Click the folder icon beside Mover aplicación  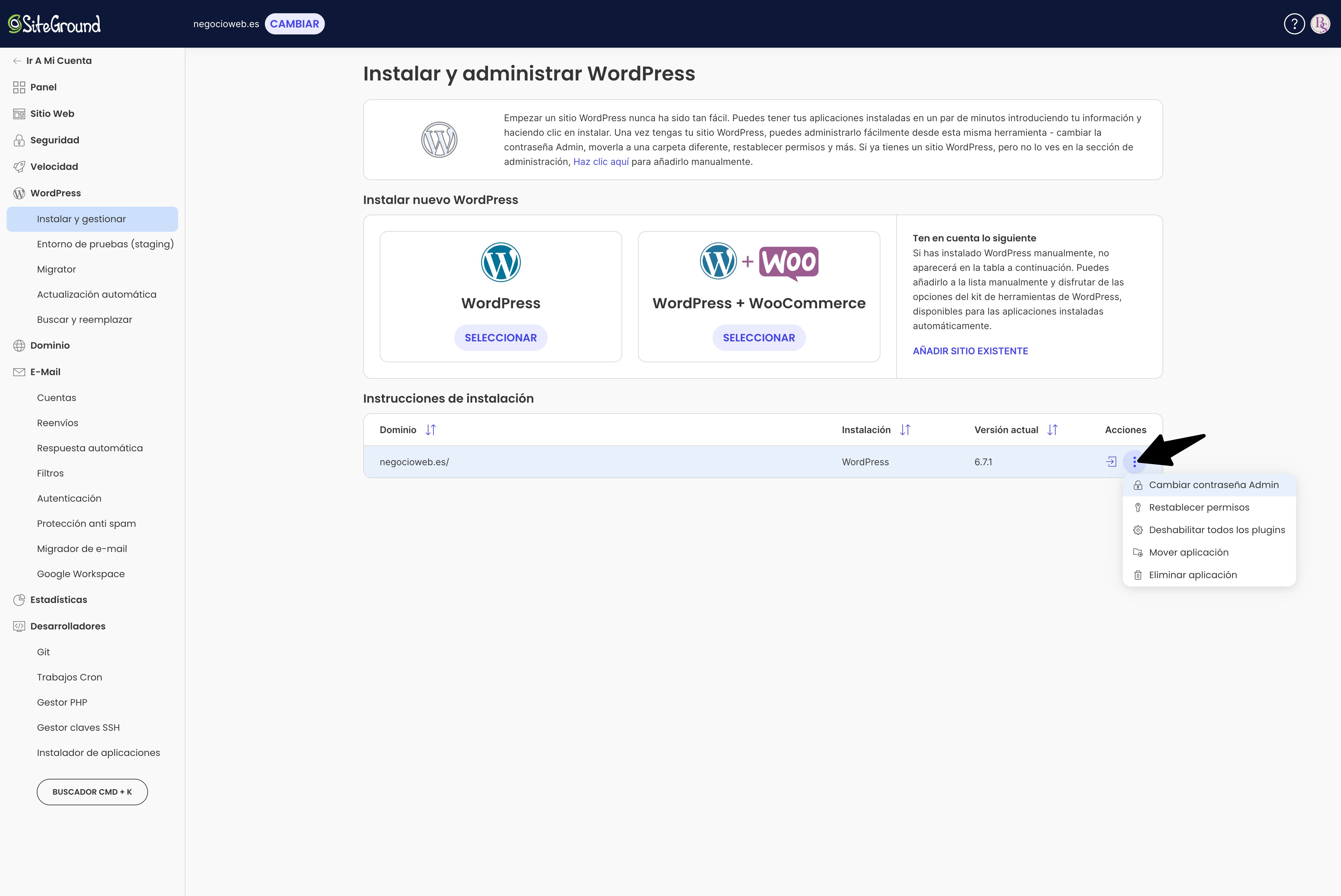[x=1138, y=553]
